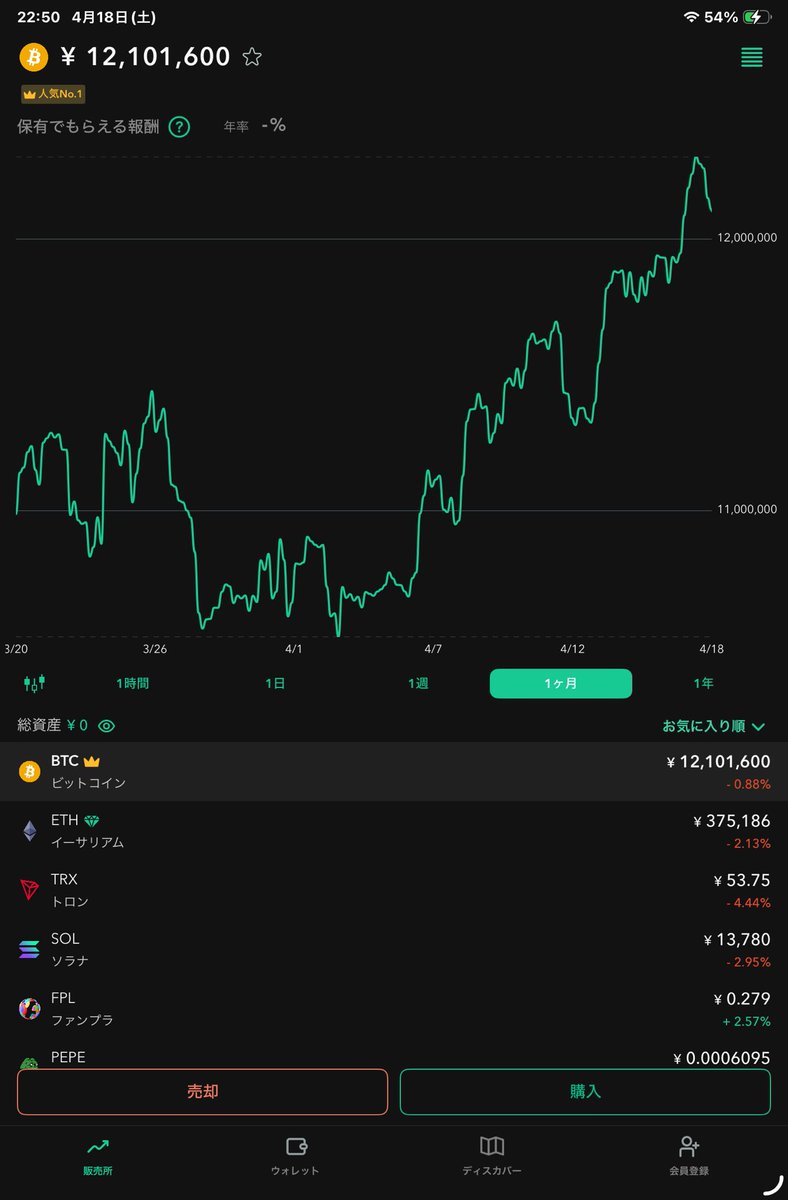788x1200 pixels.
Task: Select the 1ヶ月 chart range
Action: tap(561, 683)
